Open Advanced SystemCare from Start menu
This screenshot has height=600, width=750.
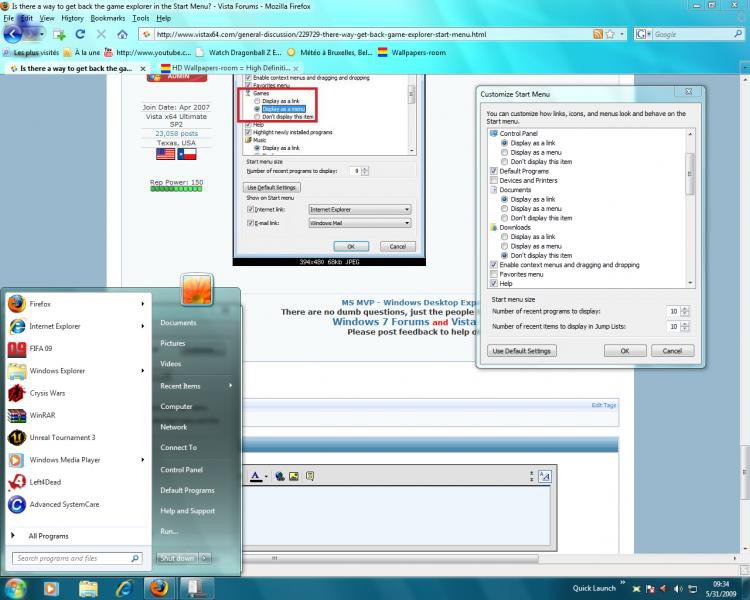[x=77, y=504]
